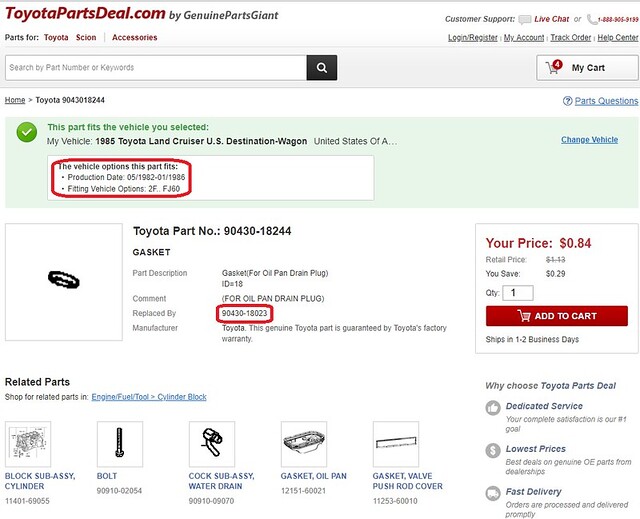The height and width of the screenshot is (519, 640).
Task: Click the bolt part thumbnail
Action: click(x=120, y=444)
